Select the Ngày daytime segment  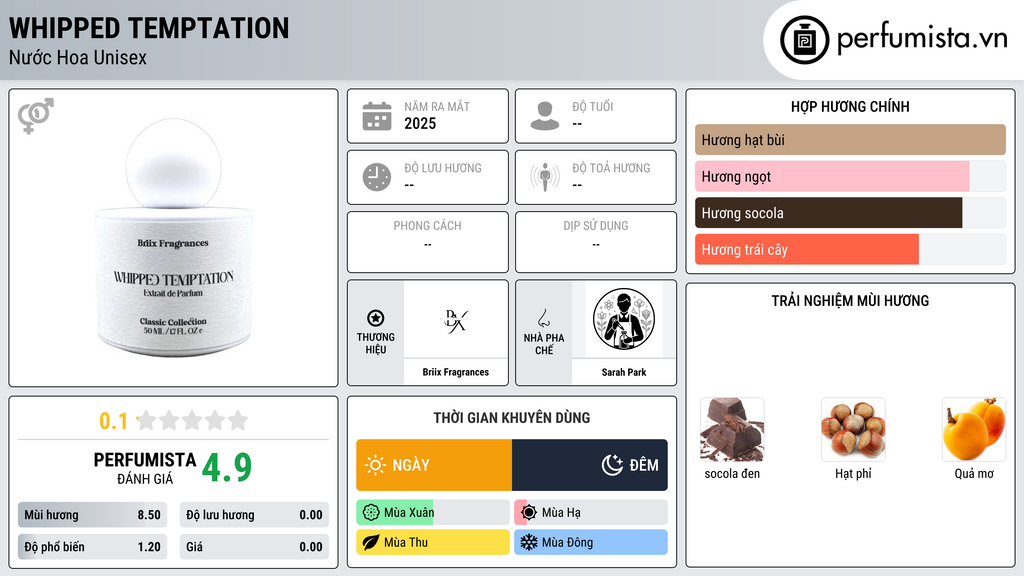pyautogui.click(x=434, y=465)
